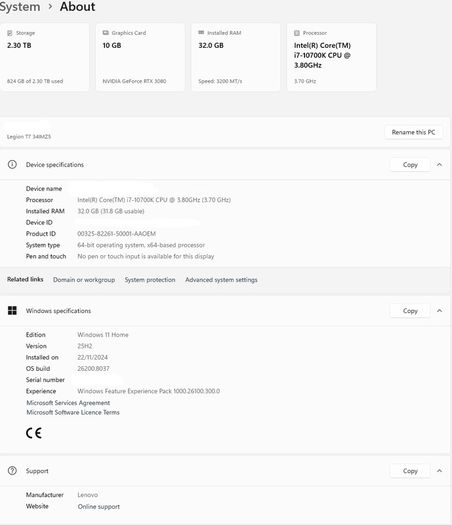The width and height of the screenshot is (452, 525).
Task: Click the Windows logo icon
Action: click(x=12, y=310)
